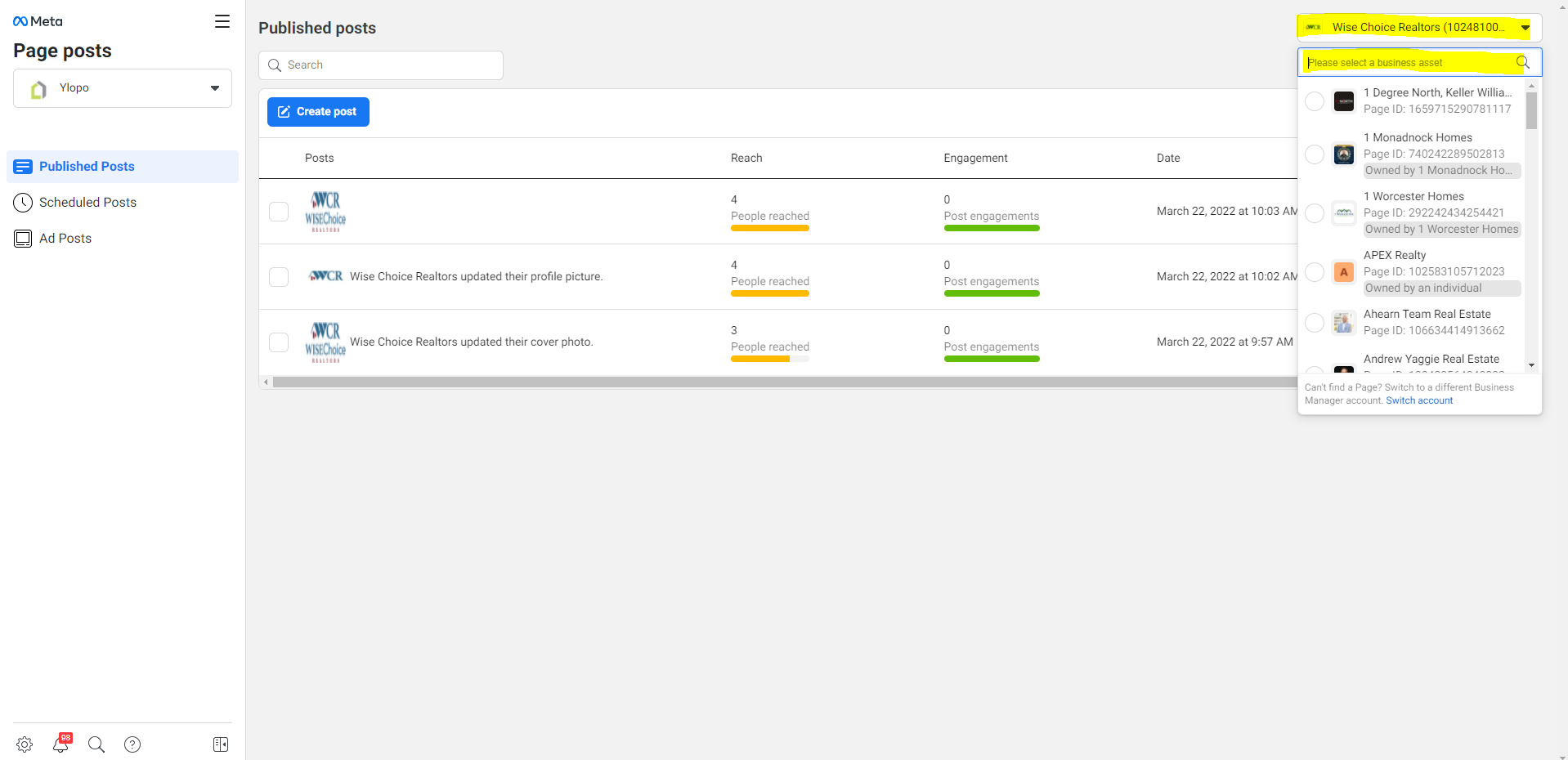Click search icon in business asset field
The image size is (1568, 760).
click(x=1522, y=63)
